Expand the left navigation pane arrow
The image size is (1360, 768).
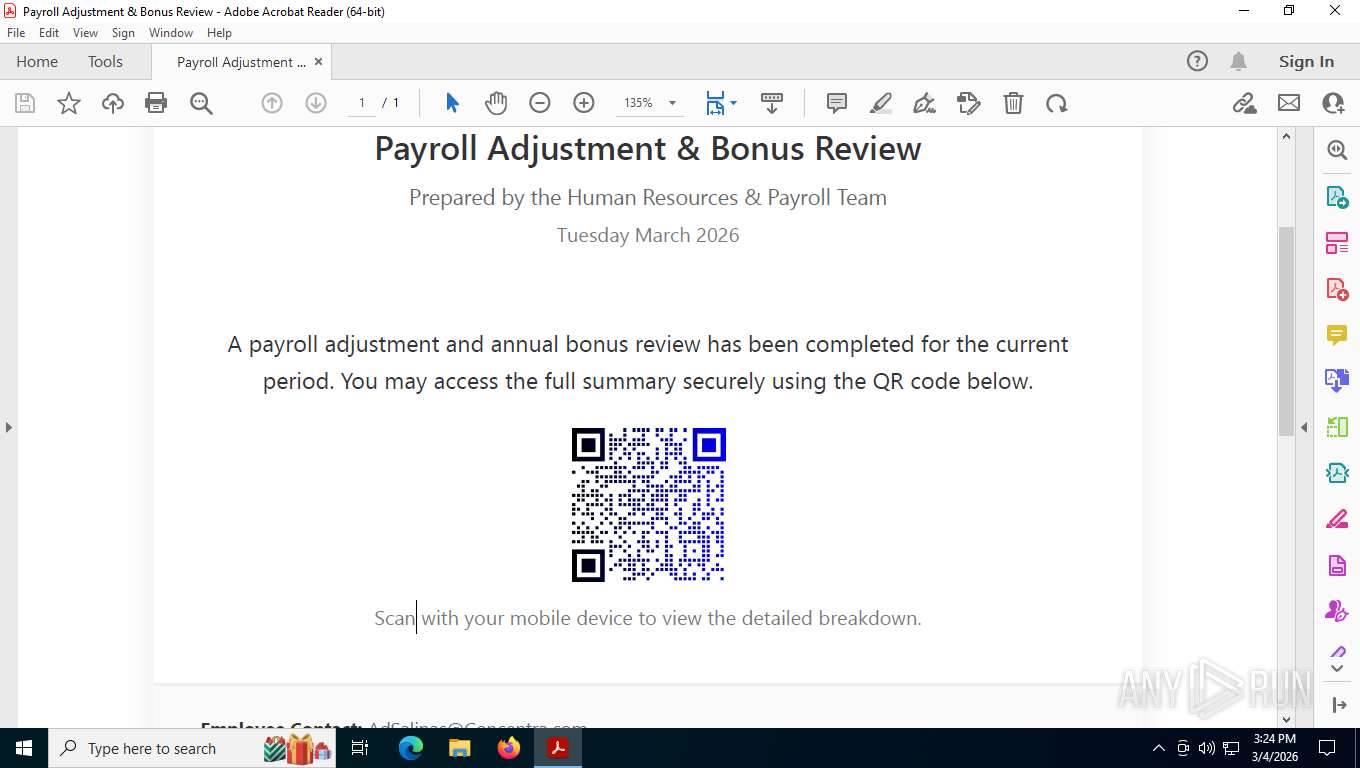click(8, 427)
